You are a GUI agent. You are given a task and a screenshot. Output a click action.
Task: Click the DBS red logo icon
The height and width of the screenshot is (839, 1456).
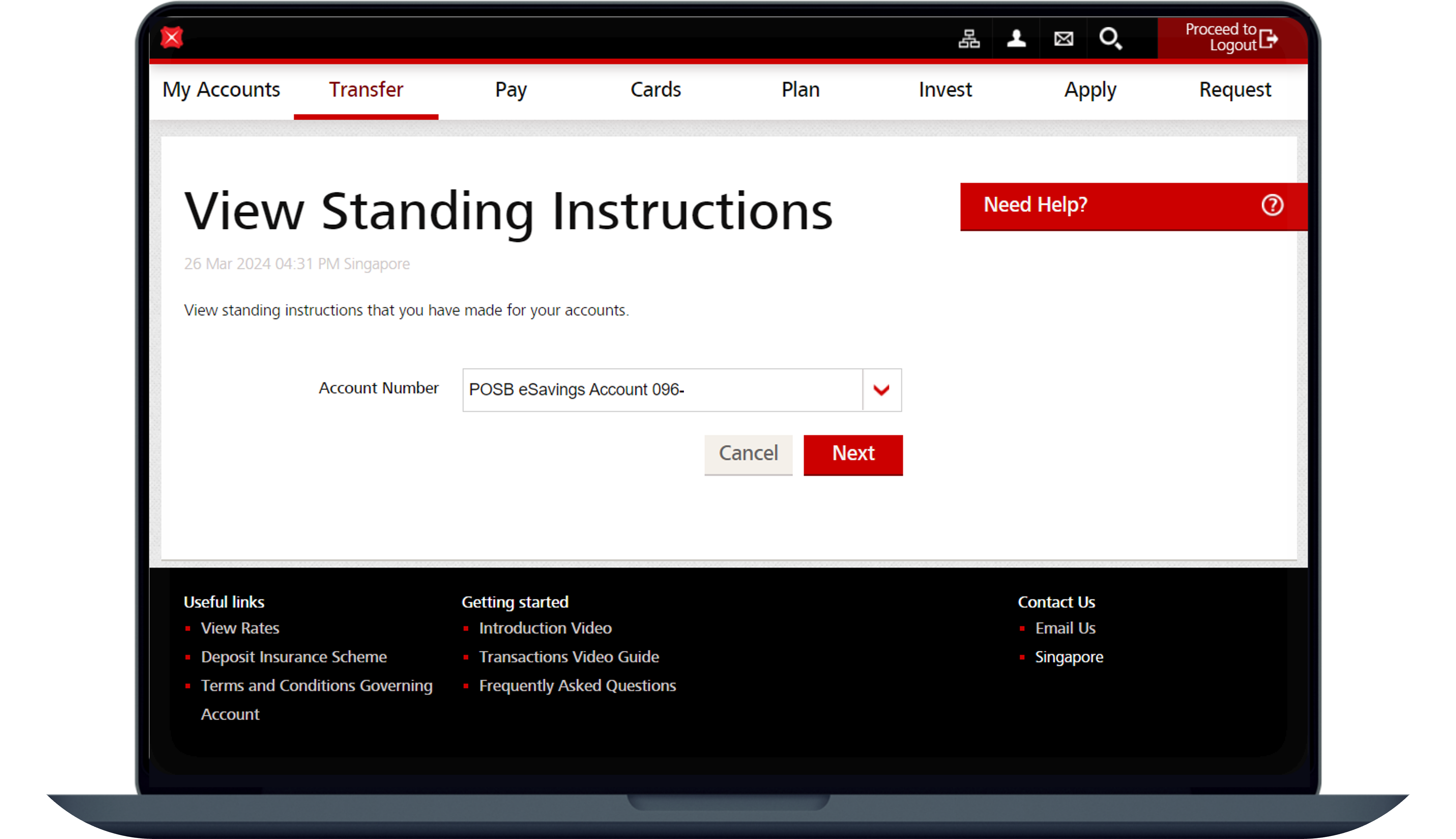pos(171,37)
